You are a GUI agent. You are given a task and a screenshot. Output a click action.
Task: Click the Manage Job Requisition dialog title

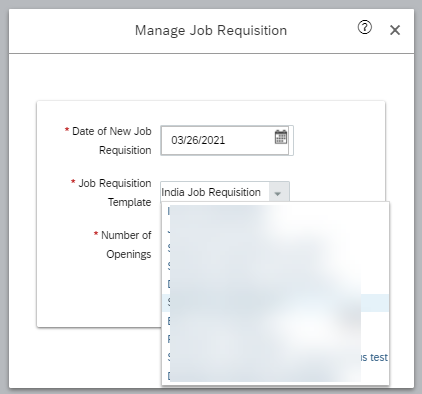[x=211, y=30]
